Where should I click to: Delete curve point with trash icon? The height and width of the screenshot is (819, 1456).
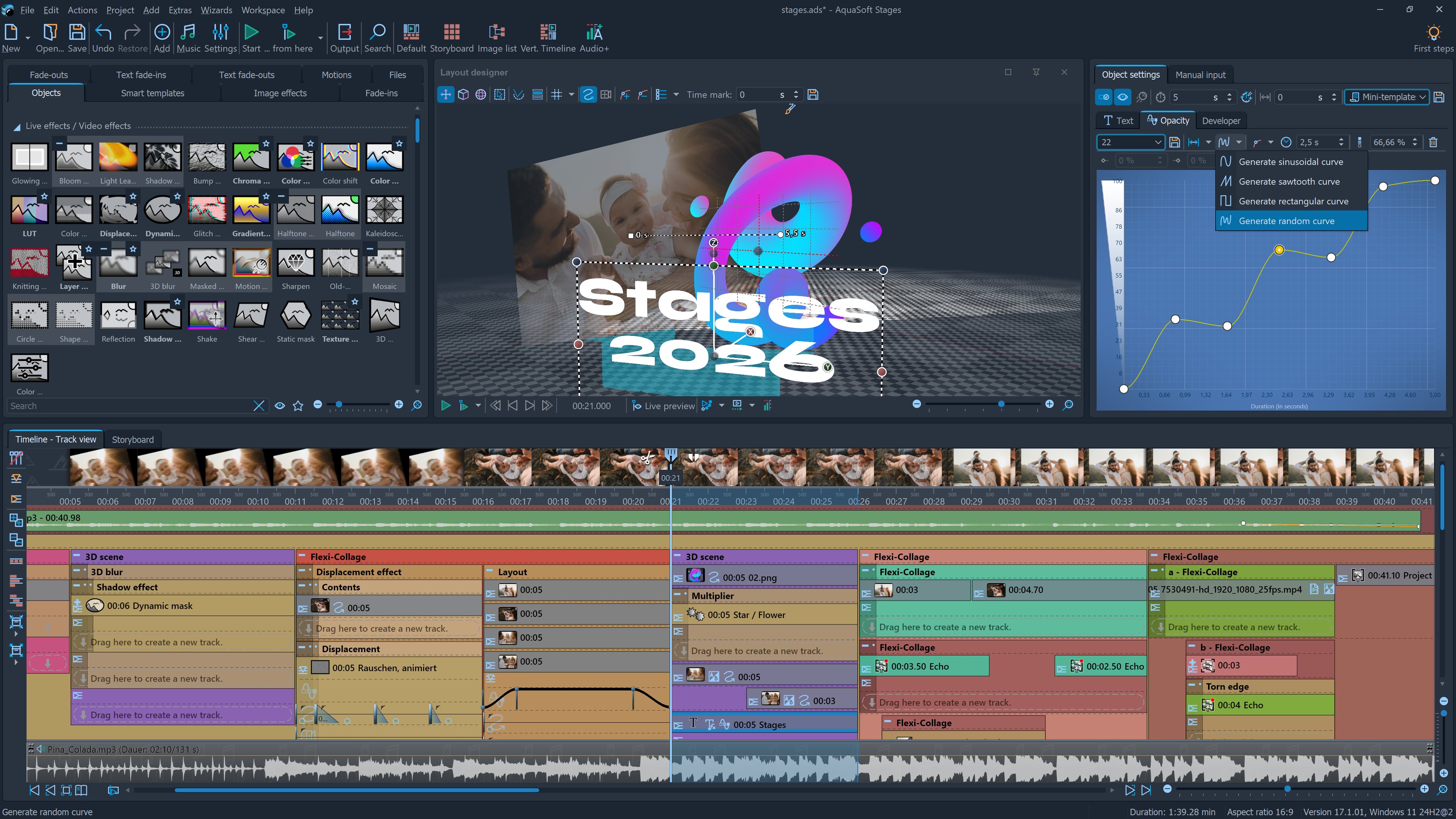[x=1433, y=143]
